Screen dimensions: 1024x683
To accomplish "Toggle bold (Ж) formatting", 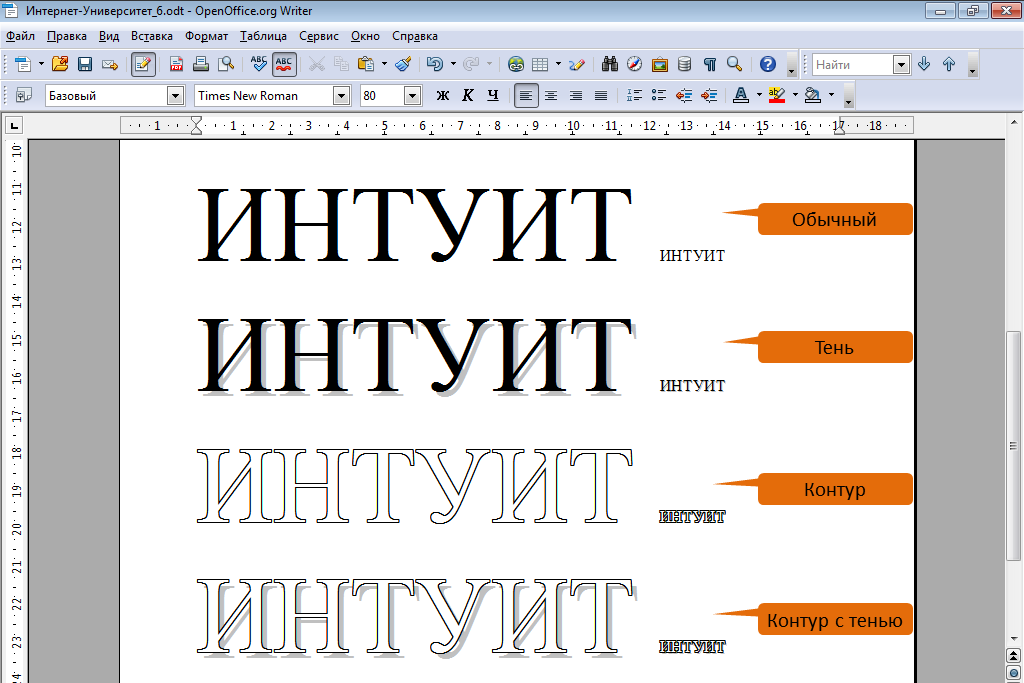I will [443, 95].
